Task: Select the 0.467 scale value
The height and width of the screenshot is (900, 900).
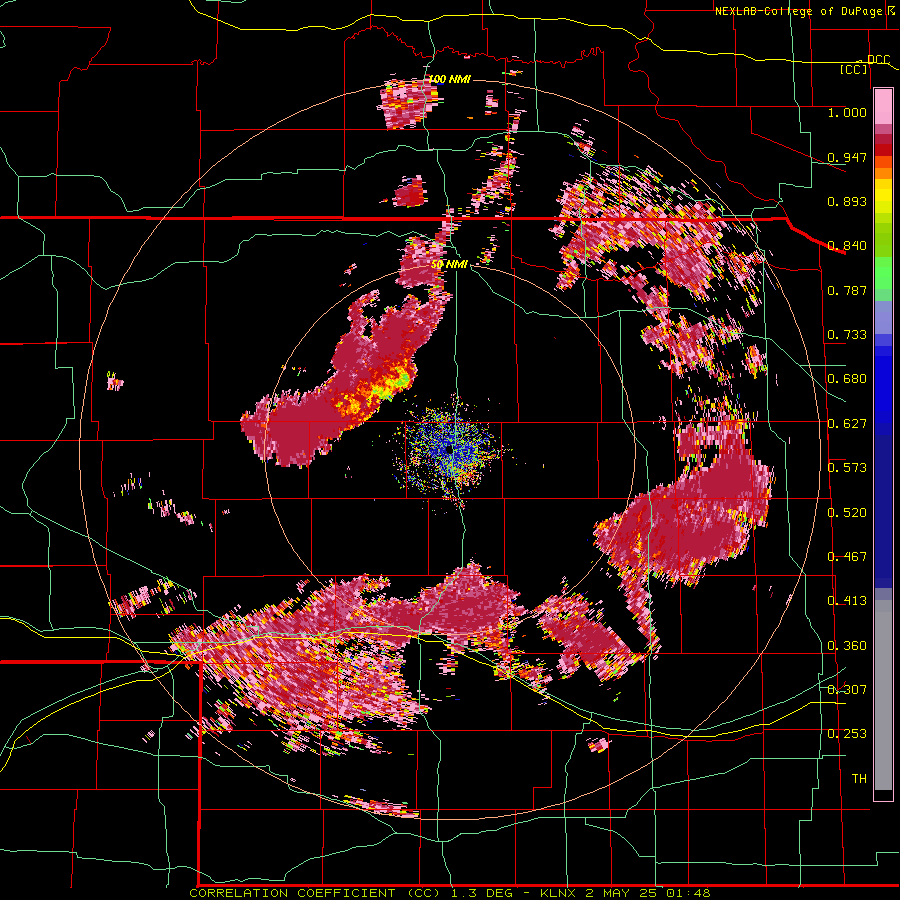Action: pyautogui.click(x=847, y=557)
